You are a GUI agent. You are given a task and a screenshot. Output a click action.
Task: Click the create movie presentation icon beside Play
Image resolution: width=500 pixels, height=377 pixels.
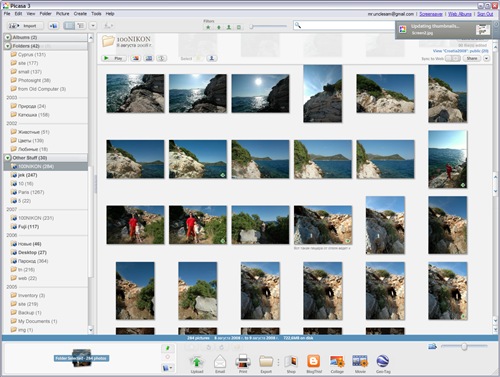click(149, 58)
